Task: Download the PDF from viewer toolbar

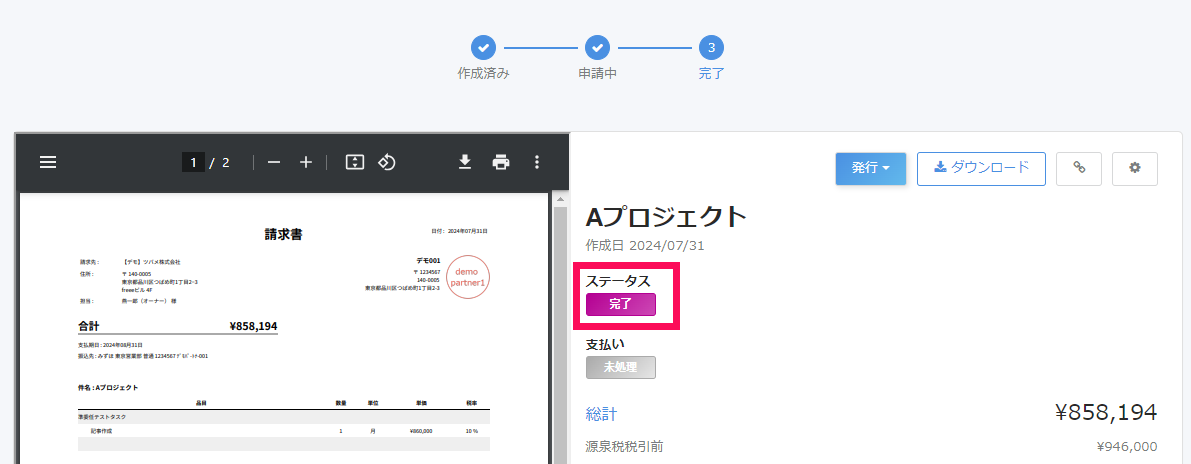Action: click(465, 162)
